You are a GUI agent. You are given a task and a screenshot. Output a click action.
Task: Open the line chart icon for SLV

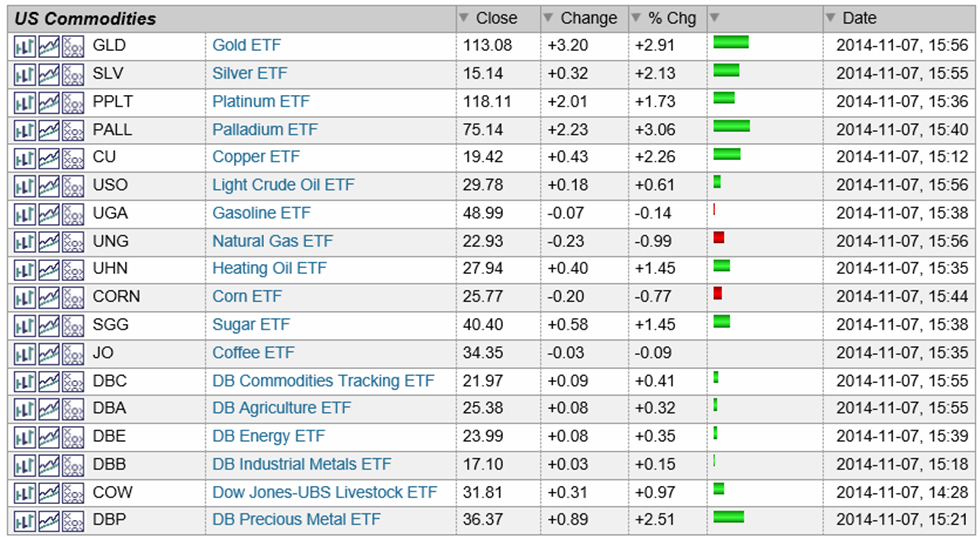pyautogui.click(x=49, y=74)
